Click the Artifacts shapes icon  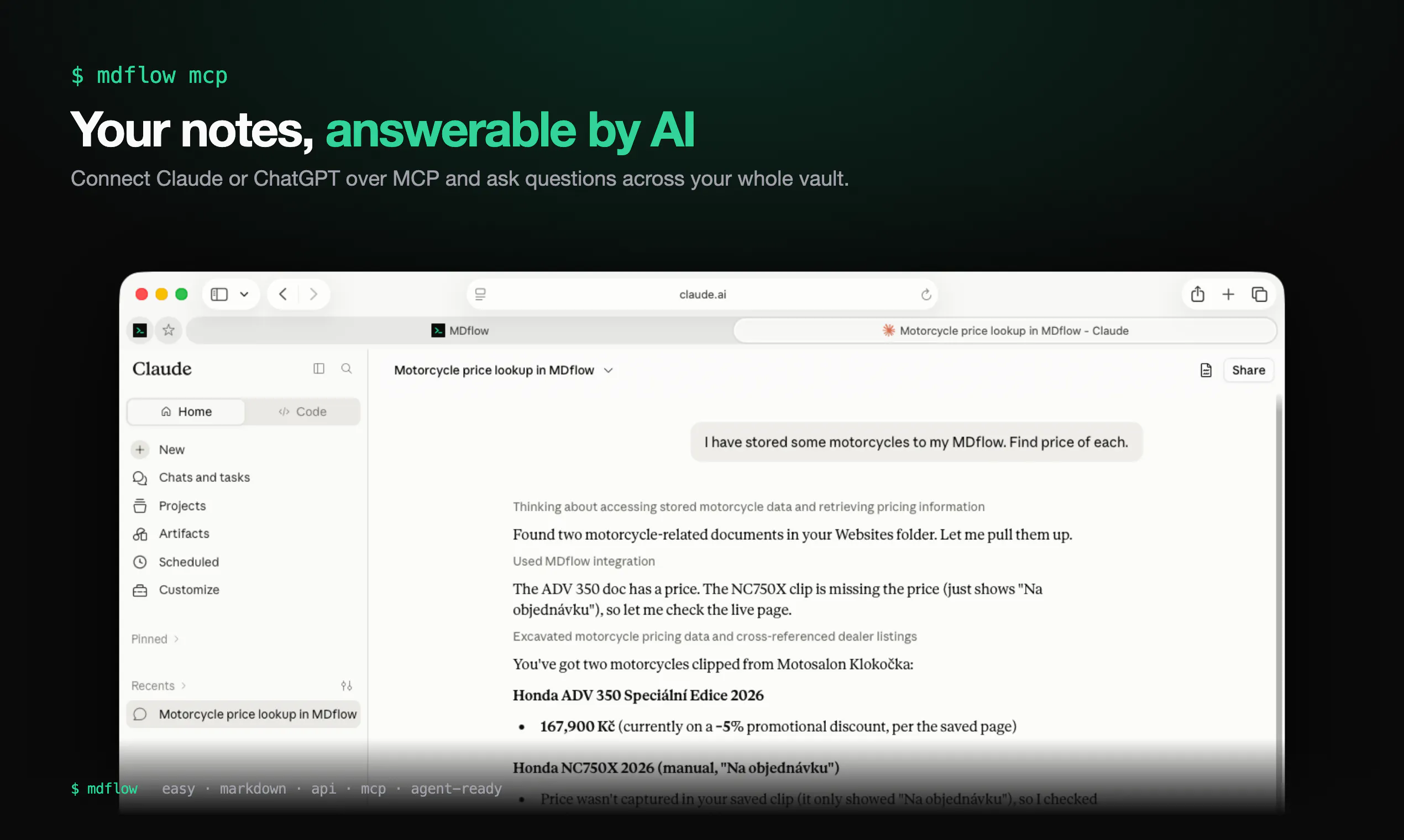(140, 534)
